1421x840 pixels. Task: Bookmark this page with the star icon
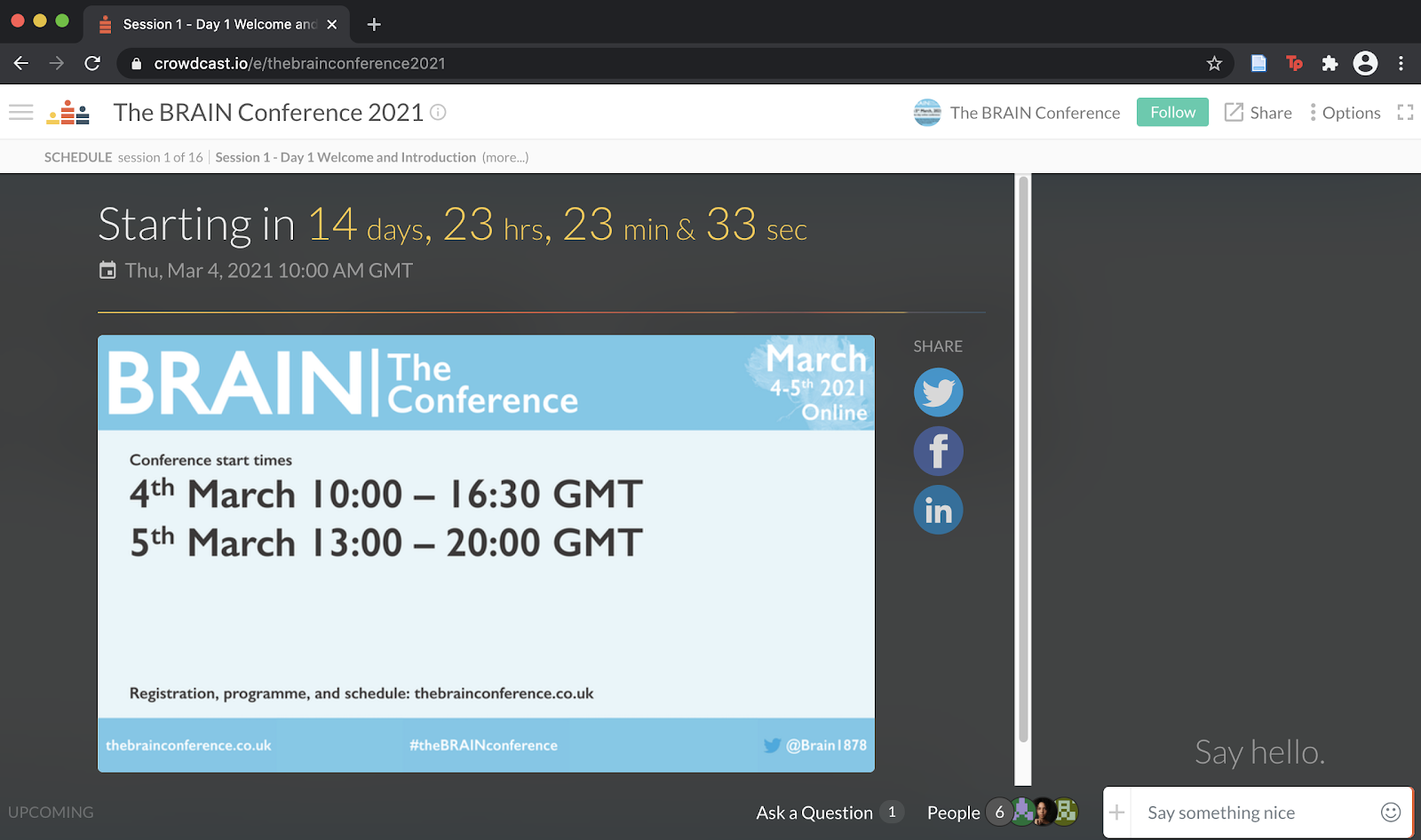[x=1214, y=63]
